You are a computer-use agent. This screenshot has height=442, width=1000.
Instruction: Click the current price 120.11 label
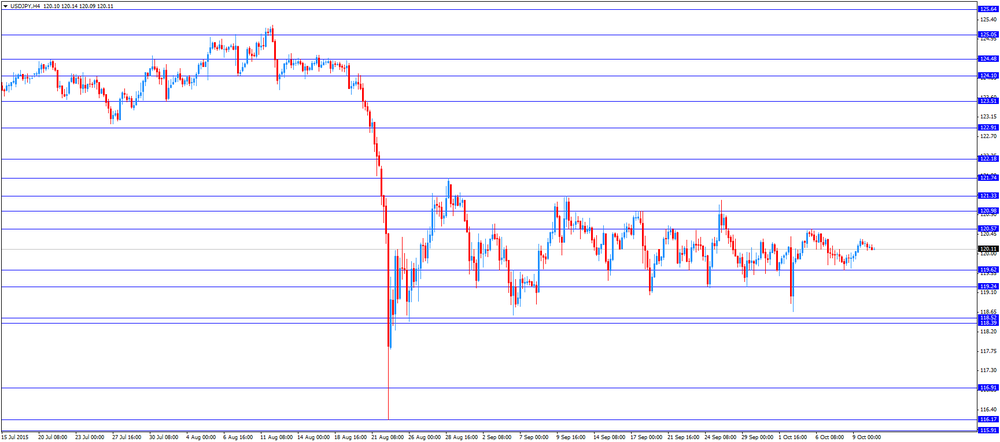click(x=988, y=249)
